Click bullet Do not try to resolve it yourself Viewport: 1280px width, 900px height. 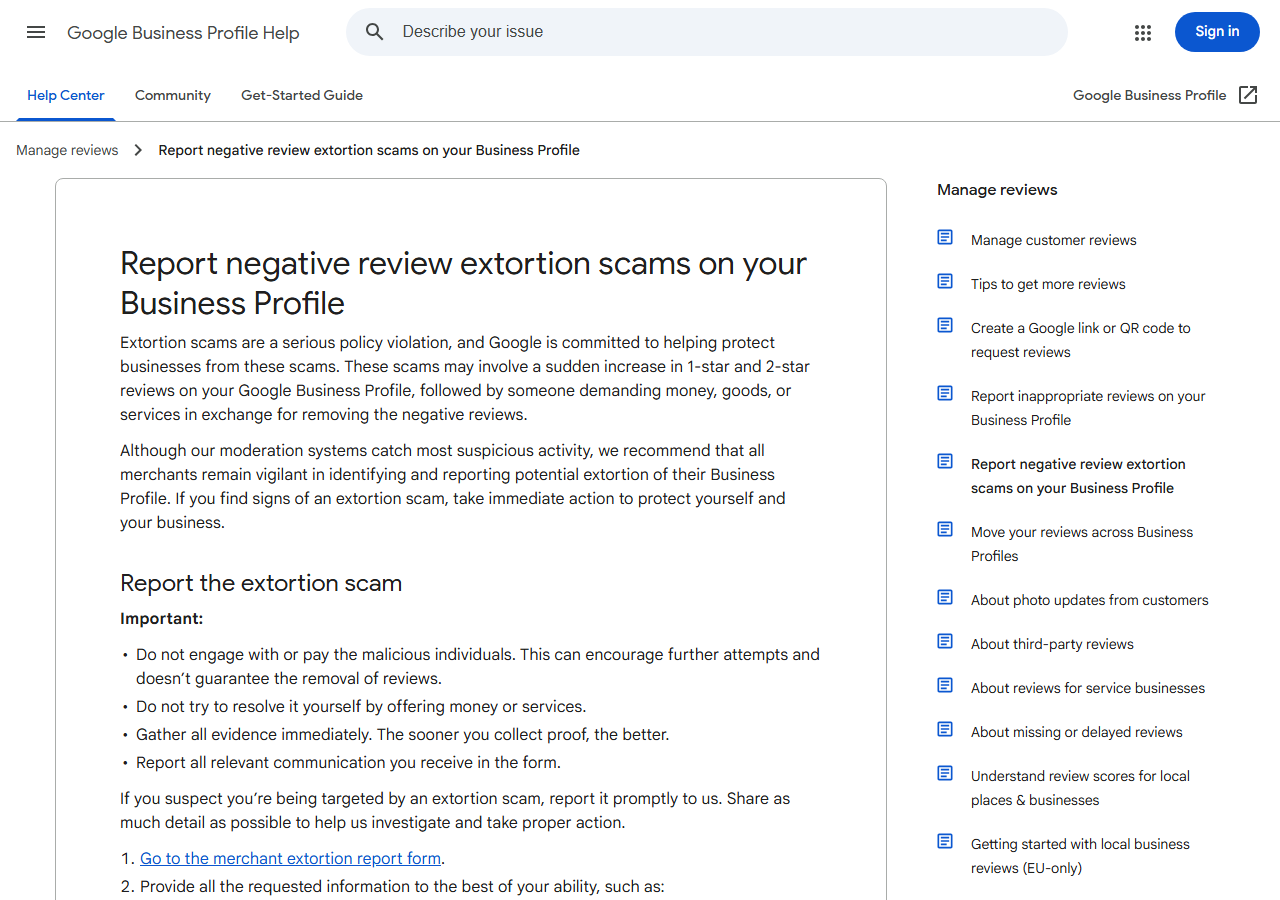361,707
